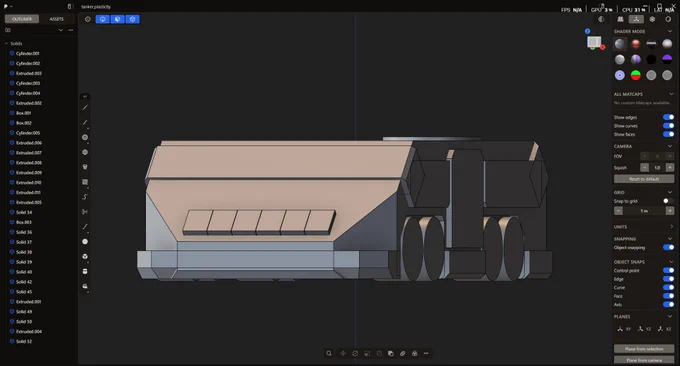Image resolution: width=680 pixels, height=366 pixels.
Task: Enable control point selection mode in viewport header
Action: pyautogui.click(x=88, y=19)
